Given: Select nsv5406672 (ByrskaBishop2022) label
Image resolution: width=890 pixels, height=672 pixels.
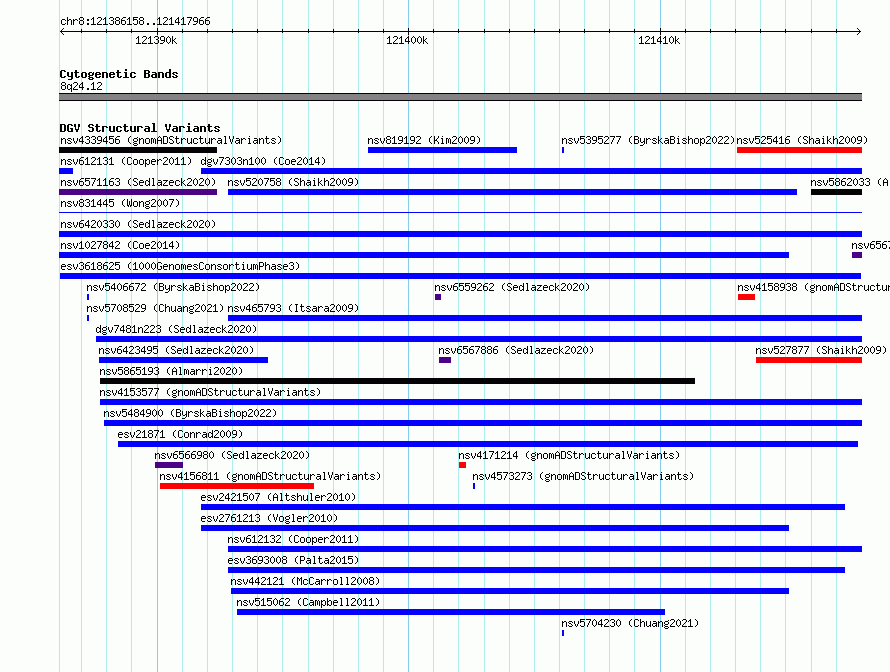Looking at the screenshot, I should click(173, 287).
